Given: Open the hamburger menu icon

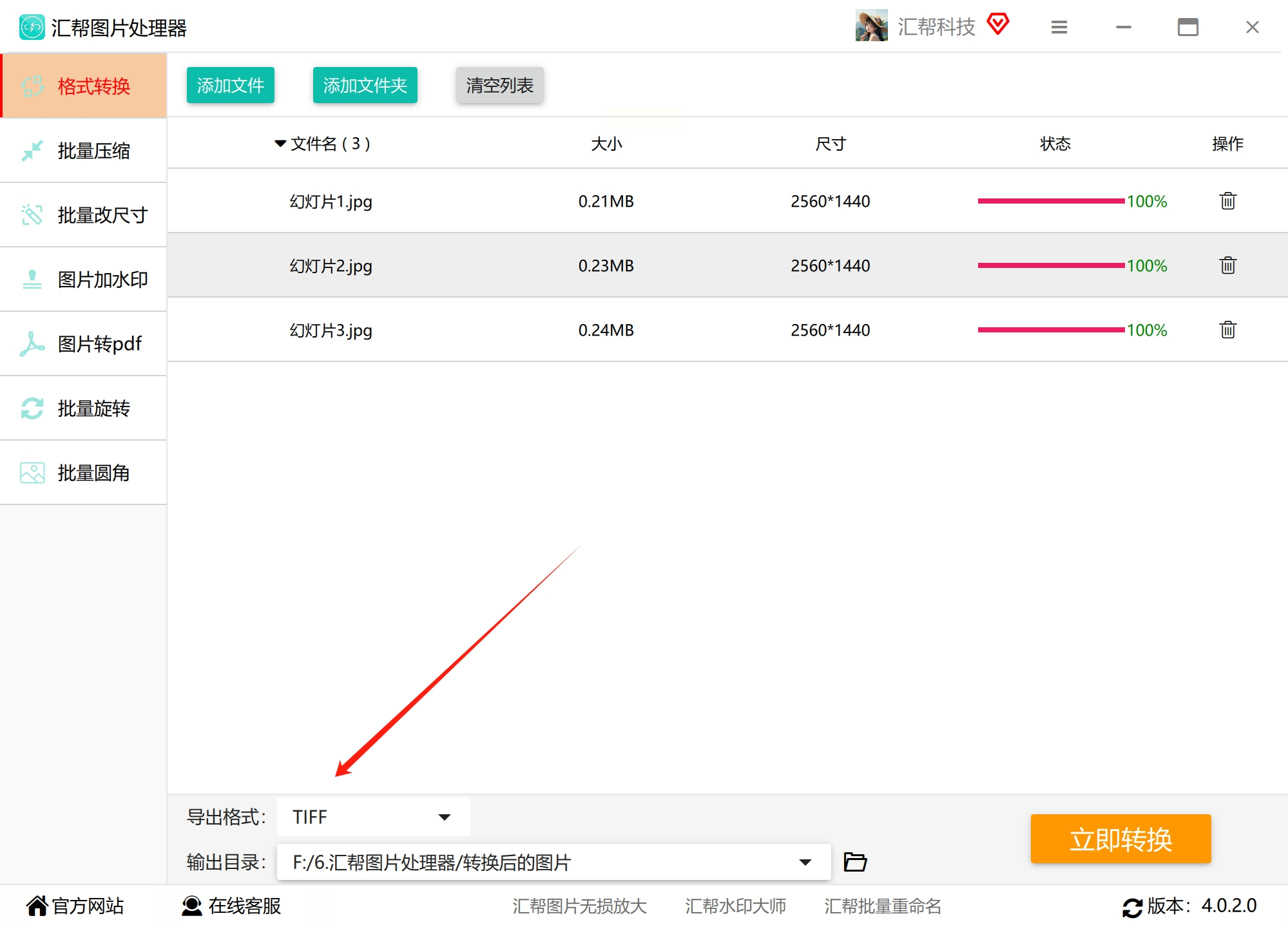Looking at the screenshot, I should point(1059,27).
